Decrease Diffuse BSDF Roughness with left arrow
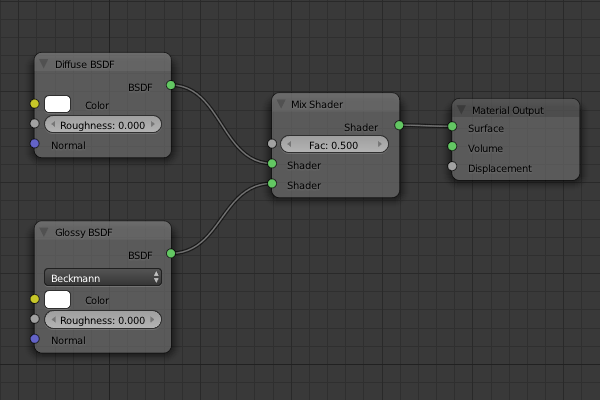The image size is (600, 400). (x=53, y=124)
